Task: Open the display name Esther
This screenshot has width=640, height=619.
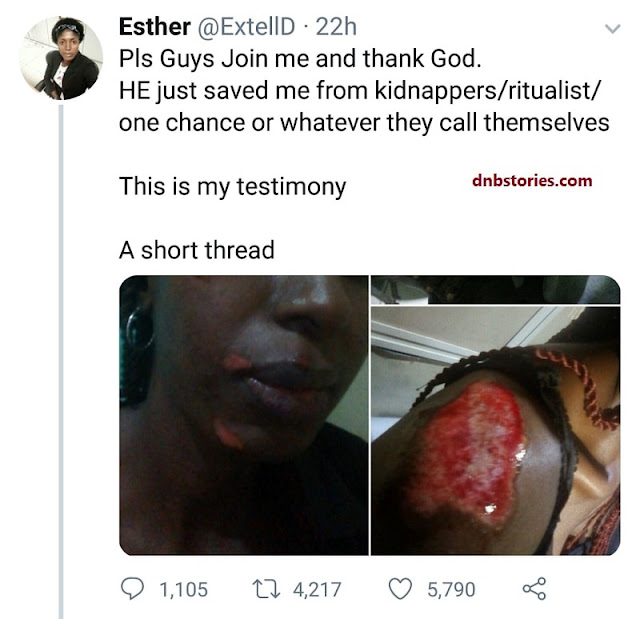Action: click(154, 27)
